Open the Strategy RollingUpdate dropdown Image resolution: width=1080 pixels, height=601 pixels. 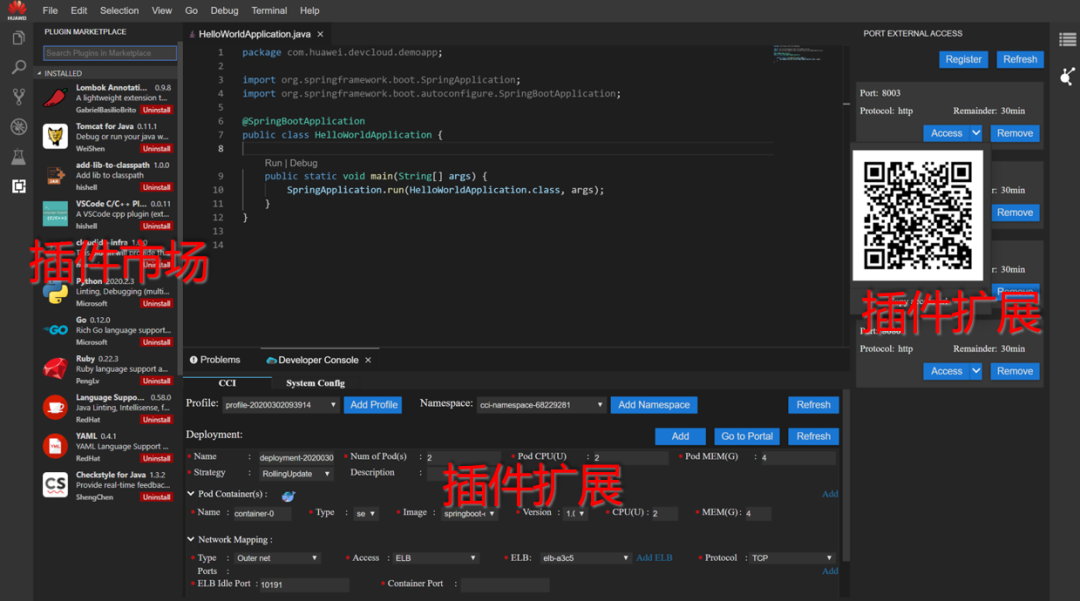coord(296,474)
